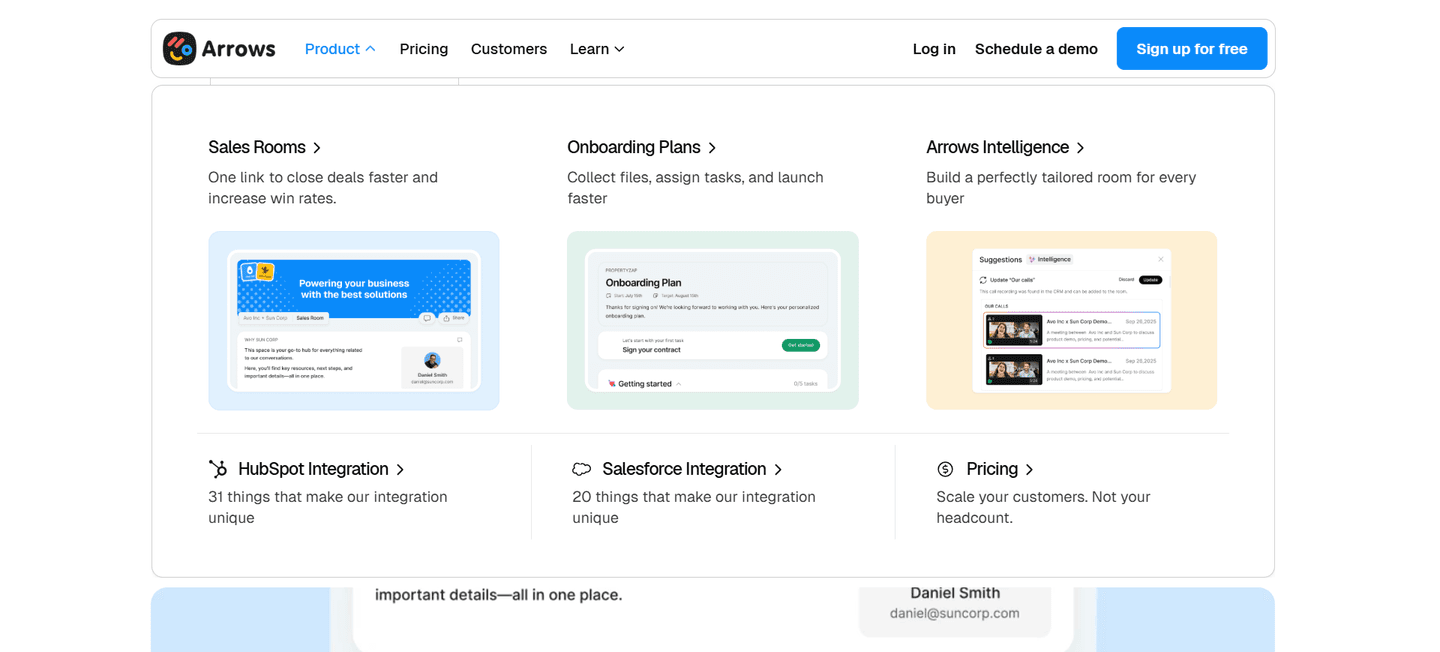Click the Onboarding Plan preview thumbnail
Viewport: 1440px width, 652px height.
click(713, 321)
